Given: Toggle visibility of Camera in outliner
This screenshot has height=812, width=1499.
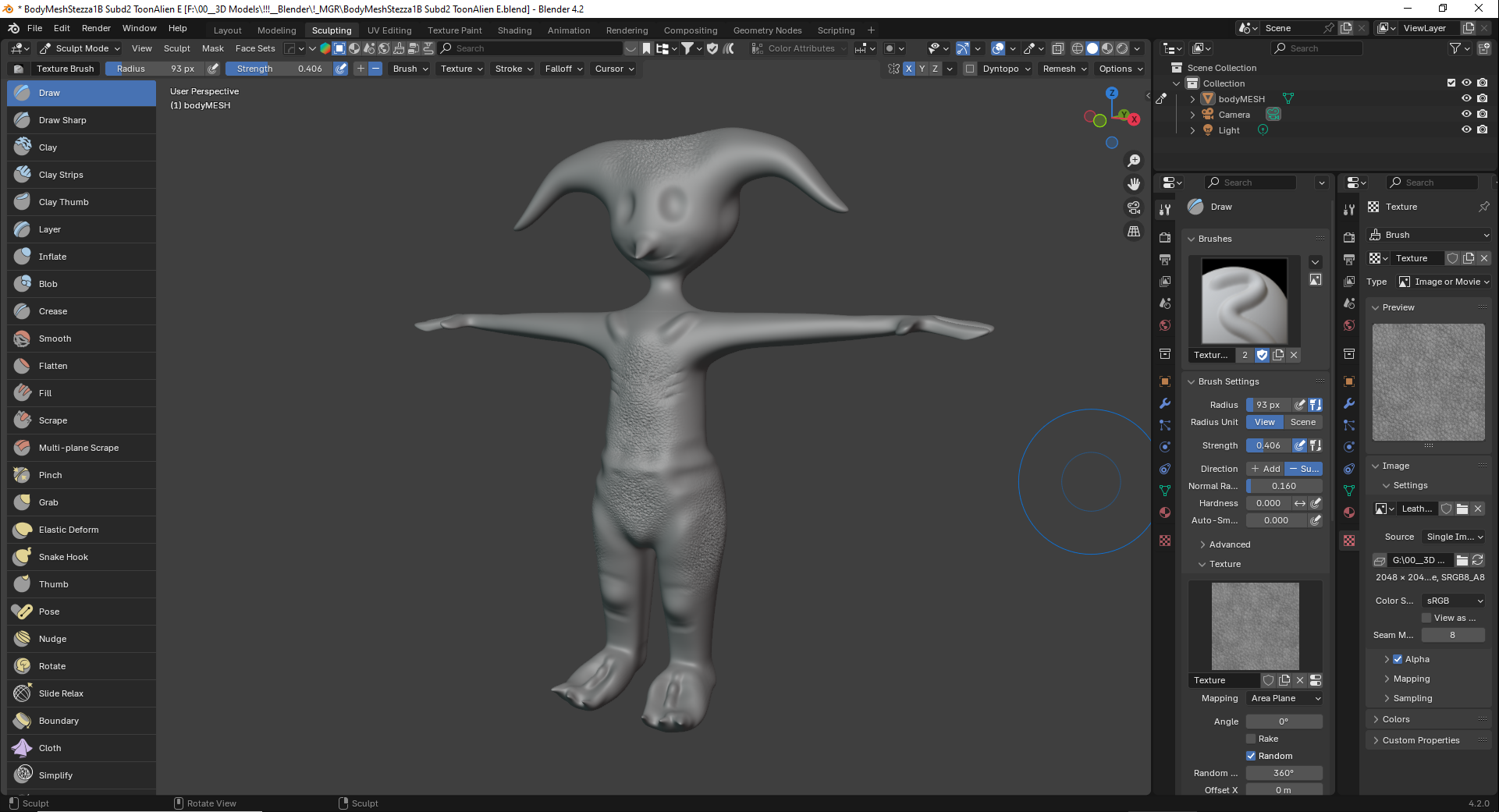Looking at the screenshot, I should 1466,115.
